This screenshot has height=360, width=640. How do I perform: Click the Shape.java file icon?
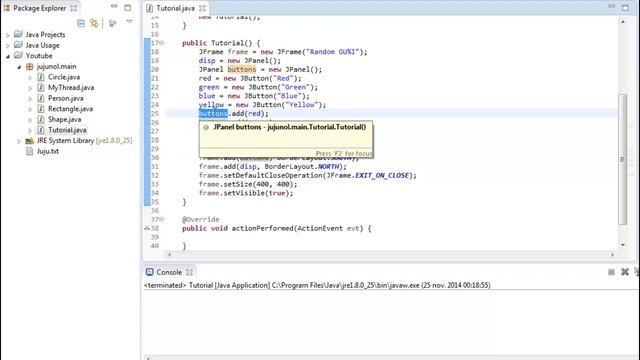point(41,119)
